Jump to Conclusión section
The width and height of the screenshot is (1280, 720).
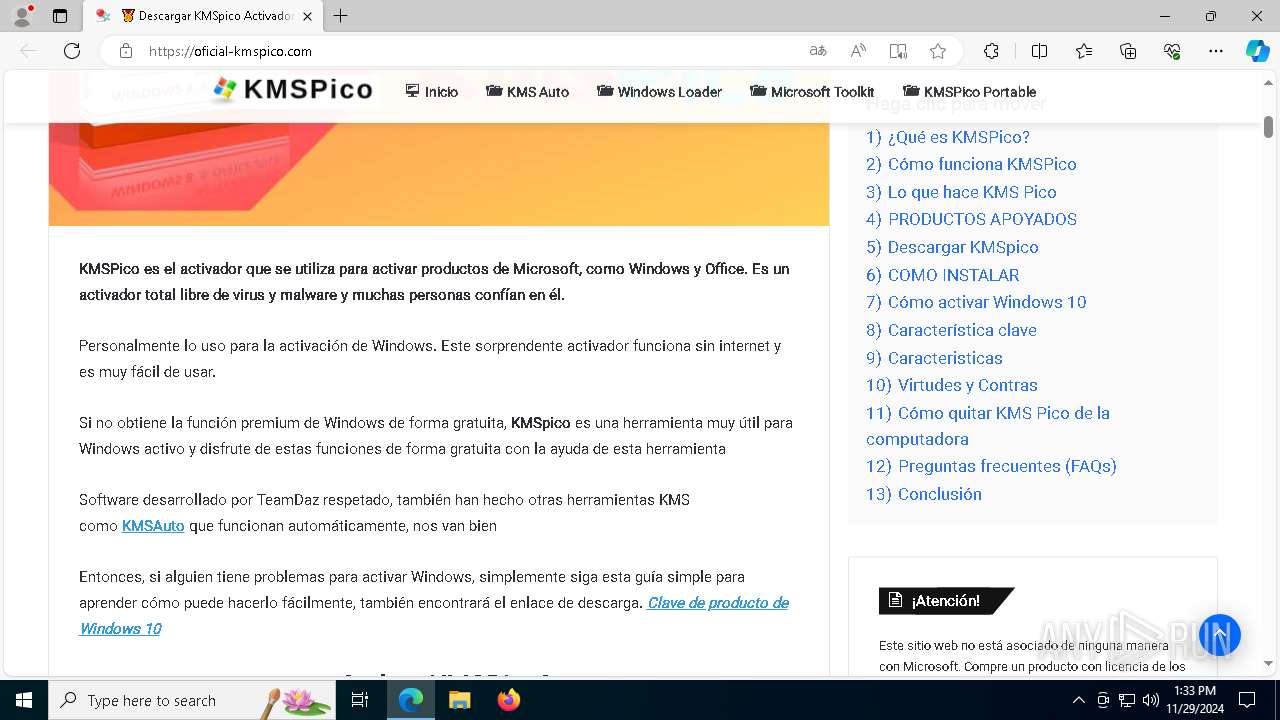(924, 494)
